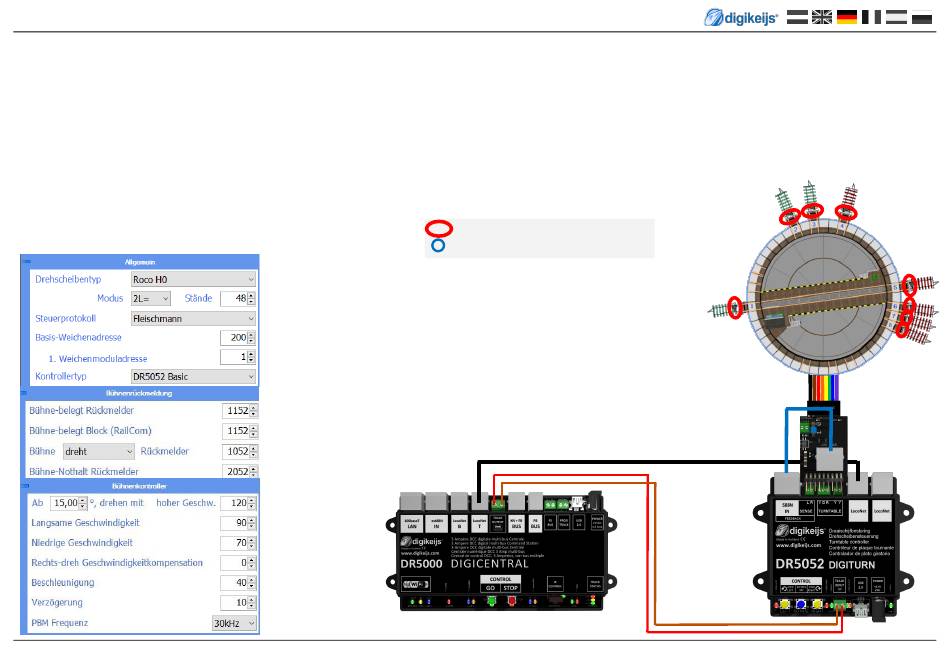Open the Modus dropdown showing 2L=
Screen dimensions: 950x660
(151, 298)
